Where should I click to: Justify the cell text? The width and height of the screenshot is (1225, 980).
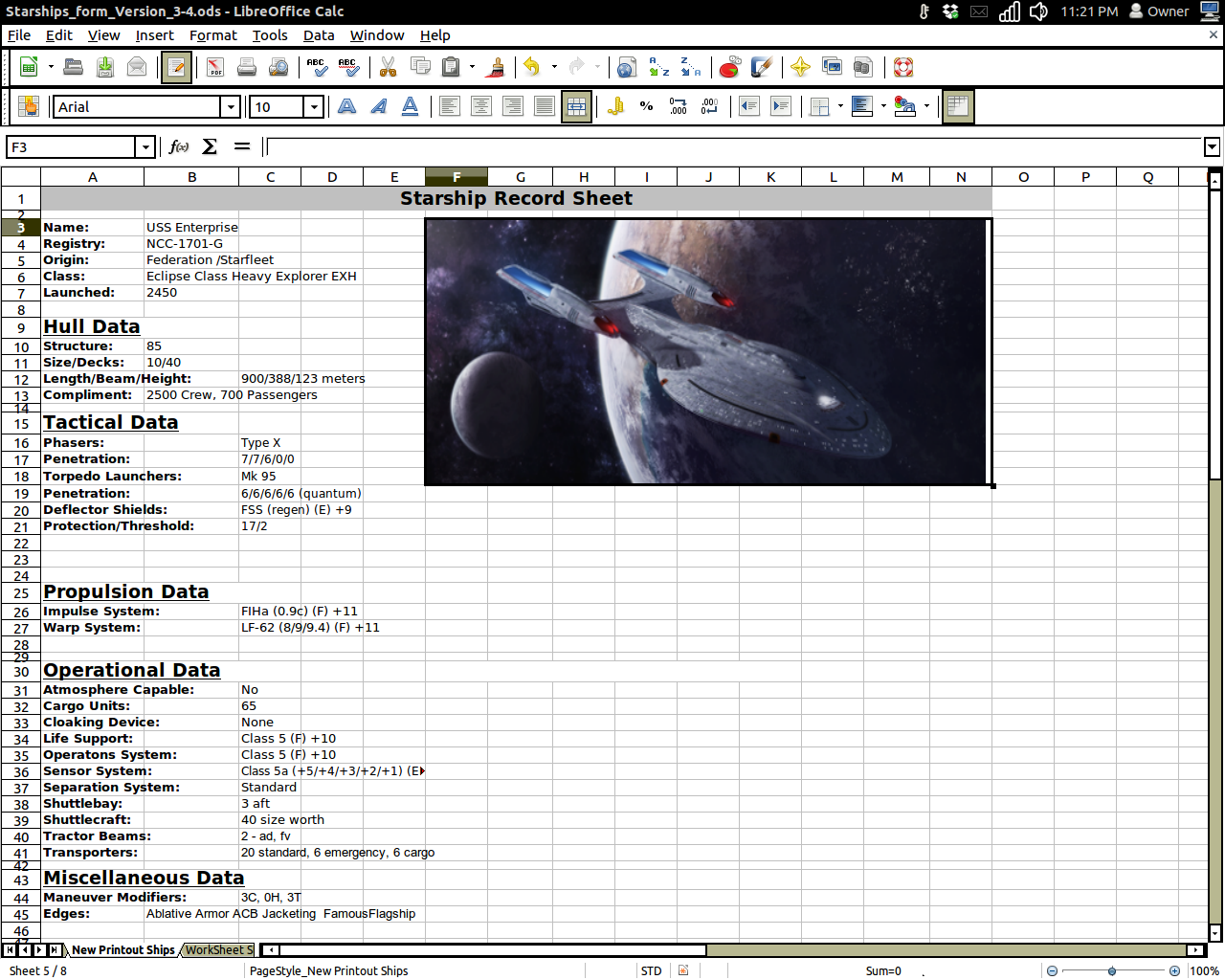click(544, 106)
